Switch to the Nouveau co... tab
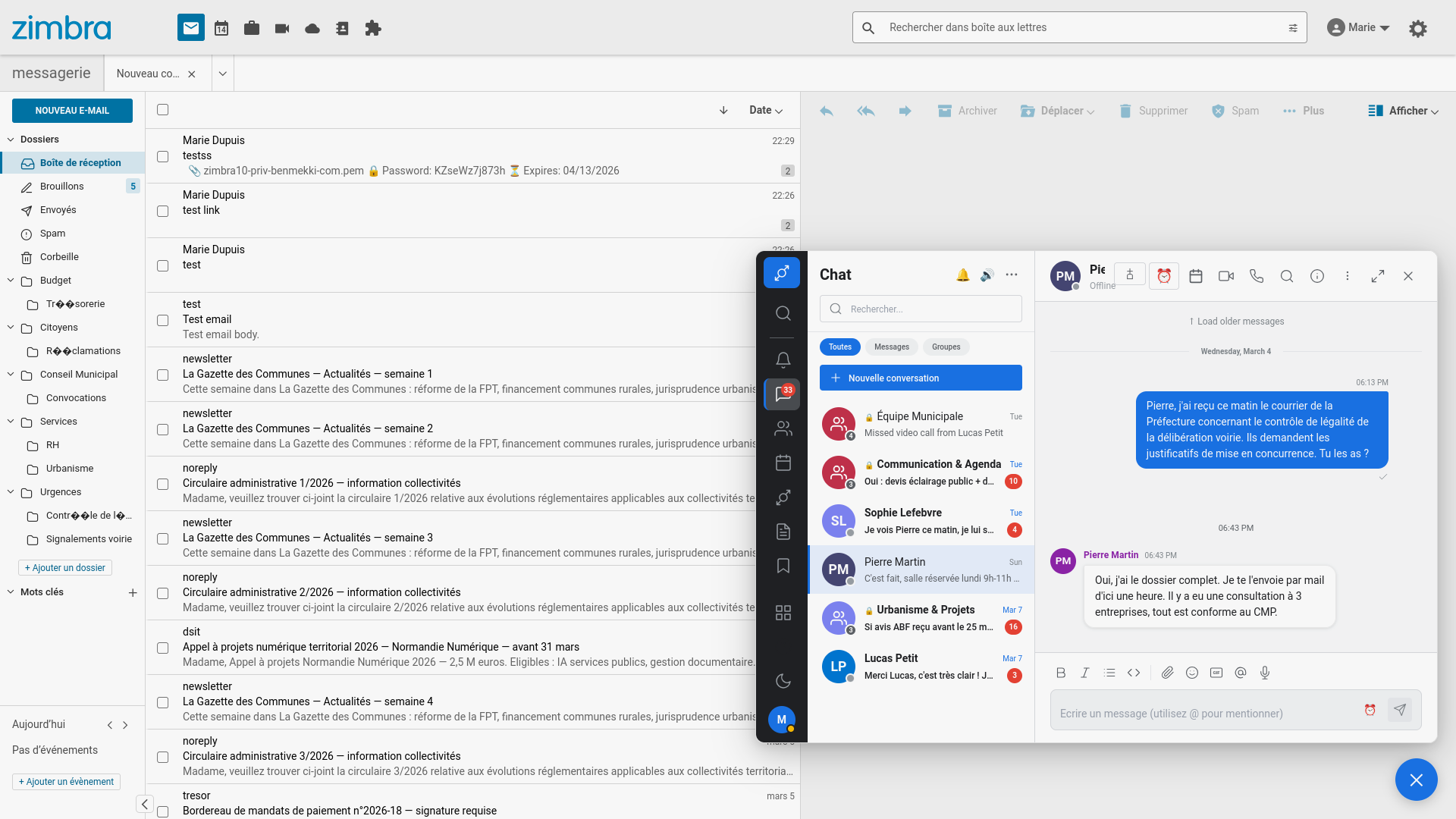Screen dimensions: 1456x819 click(x=149, y=74)
